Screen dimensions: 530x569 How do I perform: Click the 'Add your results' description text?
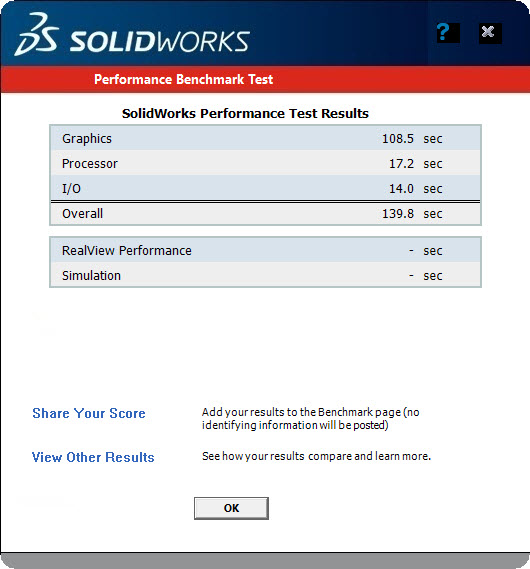311,418
